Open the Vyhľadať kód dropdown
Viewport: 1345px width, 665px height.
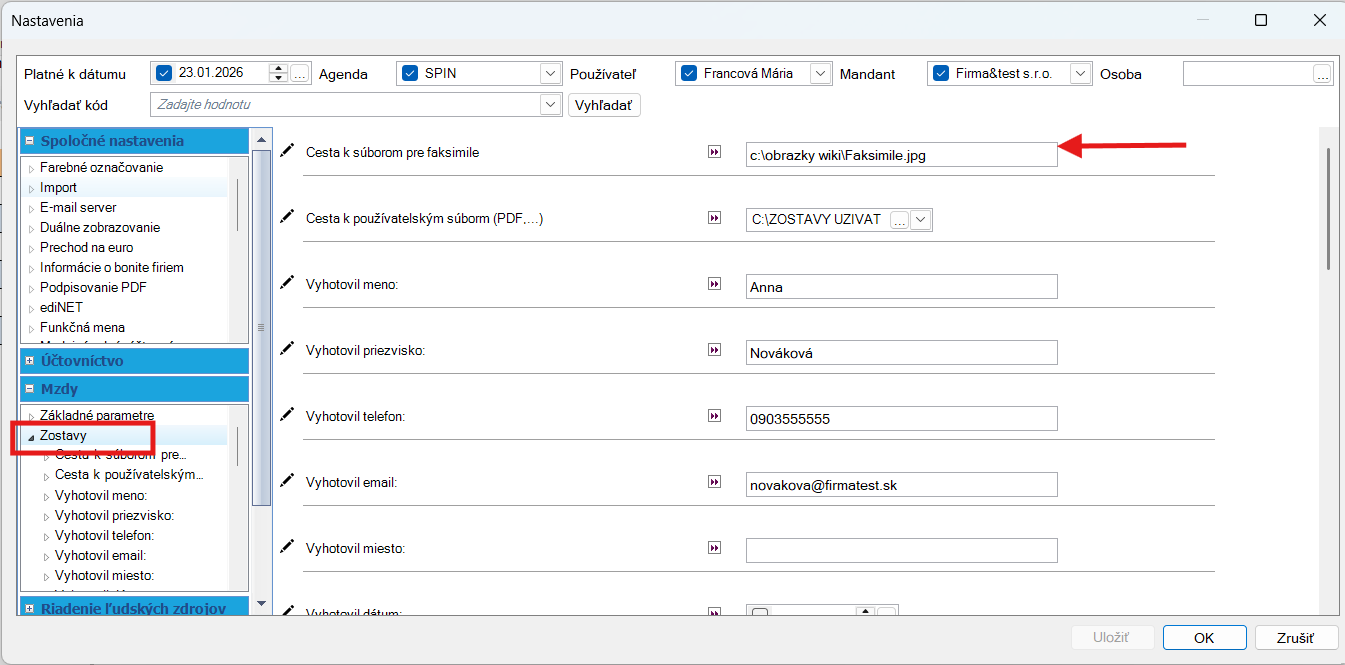tap(550, 105)
